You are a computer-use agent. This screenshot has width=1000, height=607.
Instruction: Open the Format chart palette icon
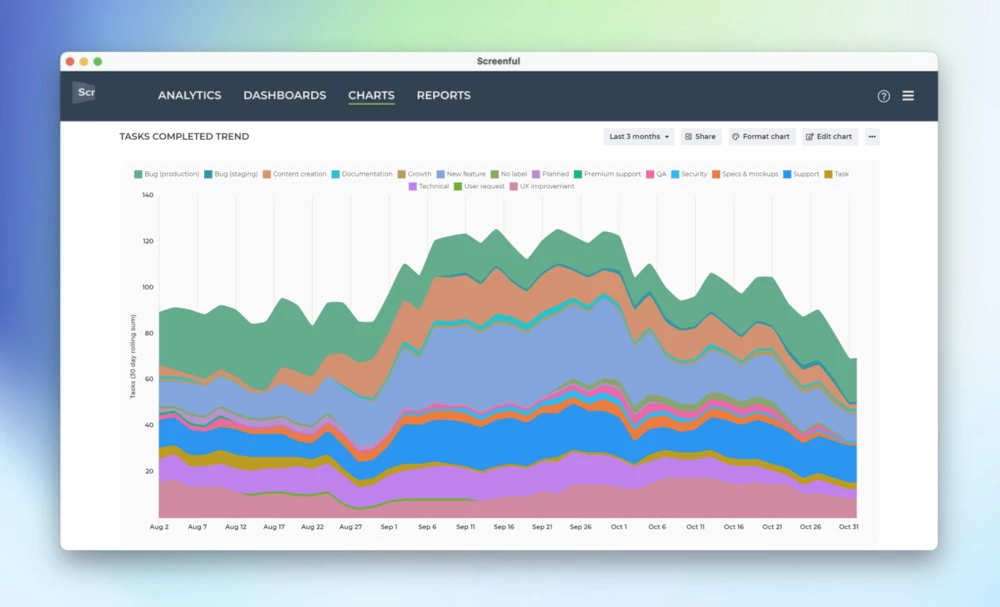click(x=736, y=136)
